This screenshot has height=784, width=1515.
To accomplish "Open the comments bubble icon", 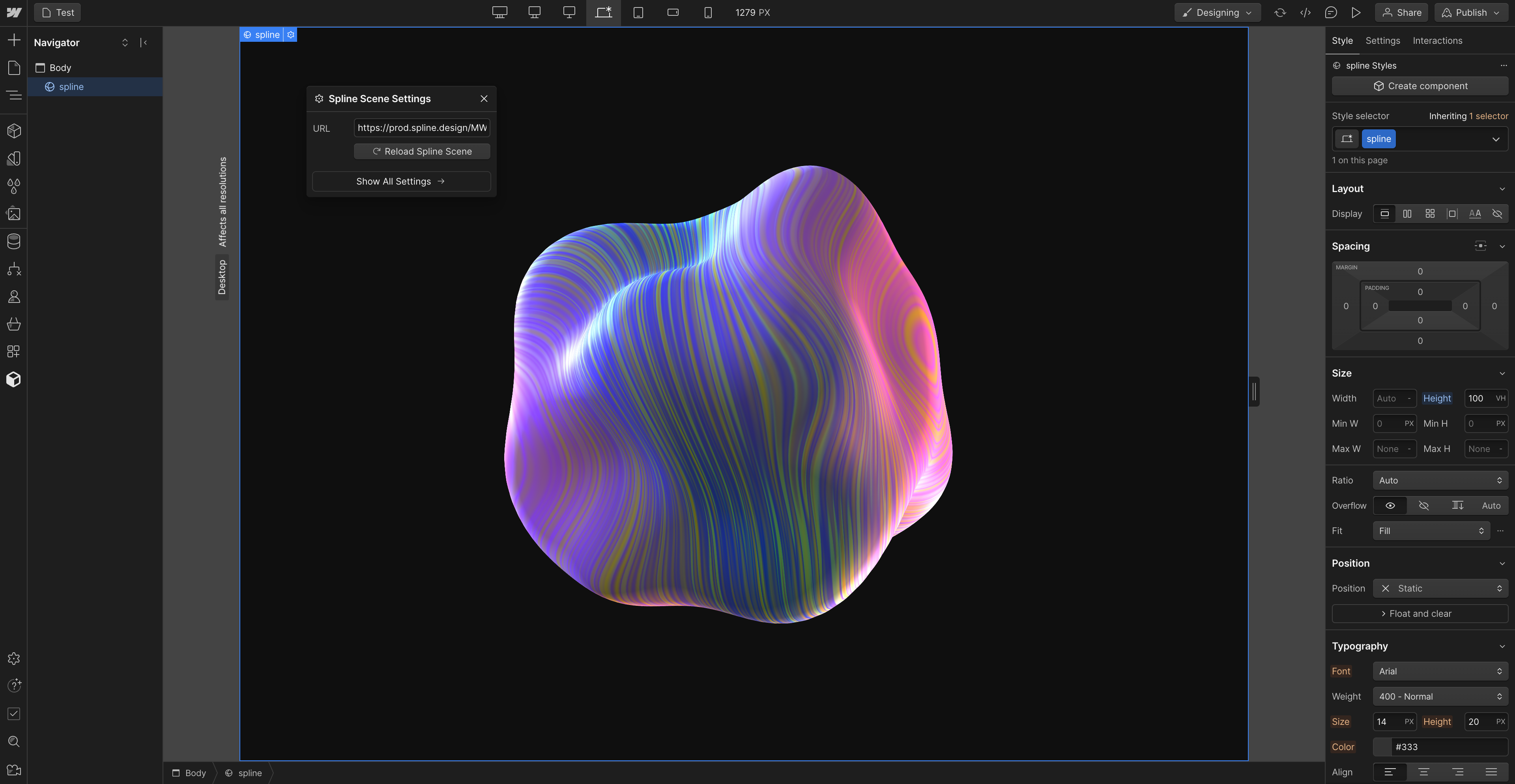I will pyautogui.click(x=1331, y=12).
